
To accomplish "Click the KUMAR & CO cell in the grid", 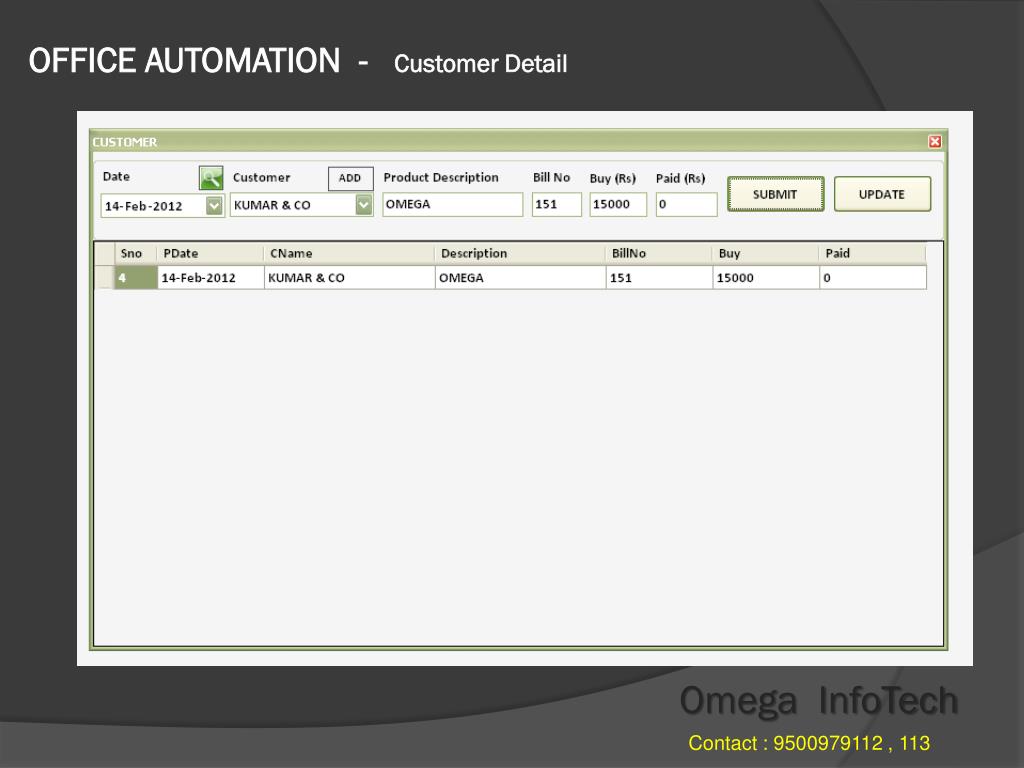I will tap(350, 278).
